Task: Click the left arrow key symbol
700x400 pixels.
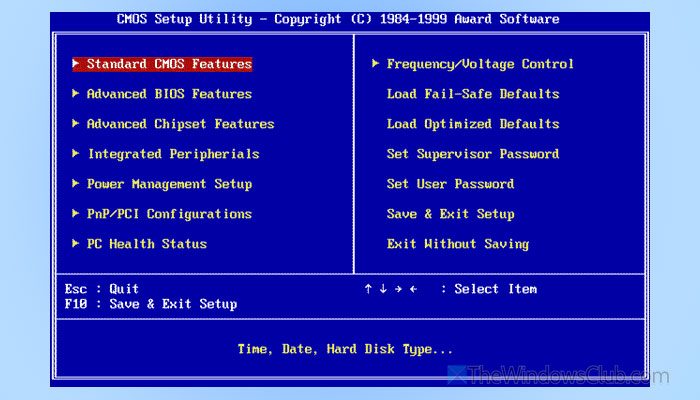Action: coord(413,289)
